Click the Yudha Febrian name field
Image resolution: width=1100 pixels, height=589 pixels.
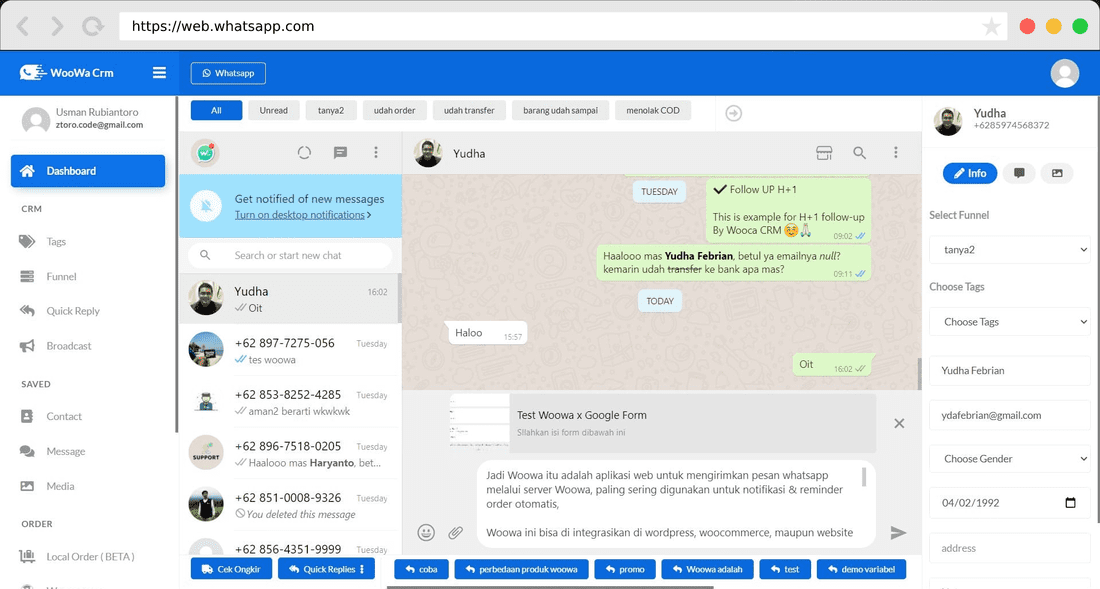point(1010,370)
